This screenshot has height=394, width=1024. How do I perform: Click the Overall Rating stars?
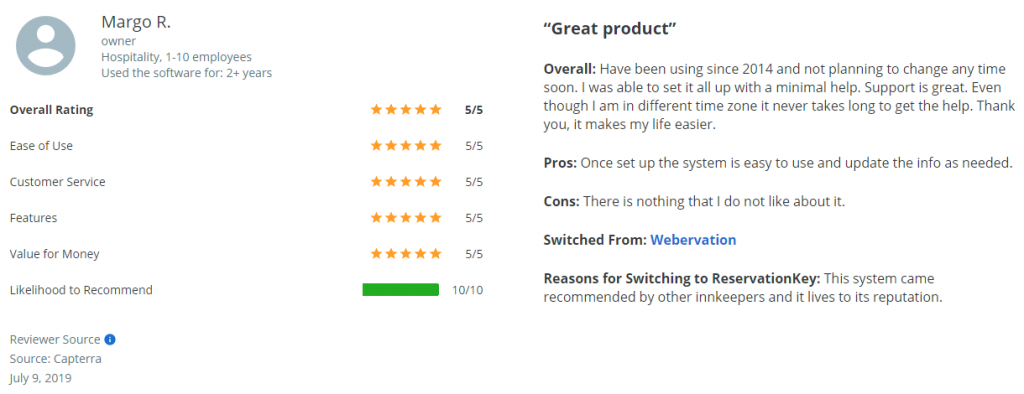406,110
